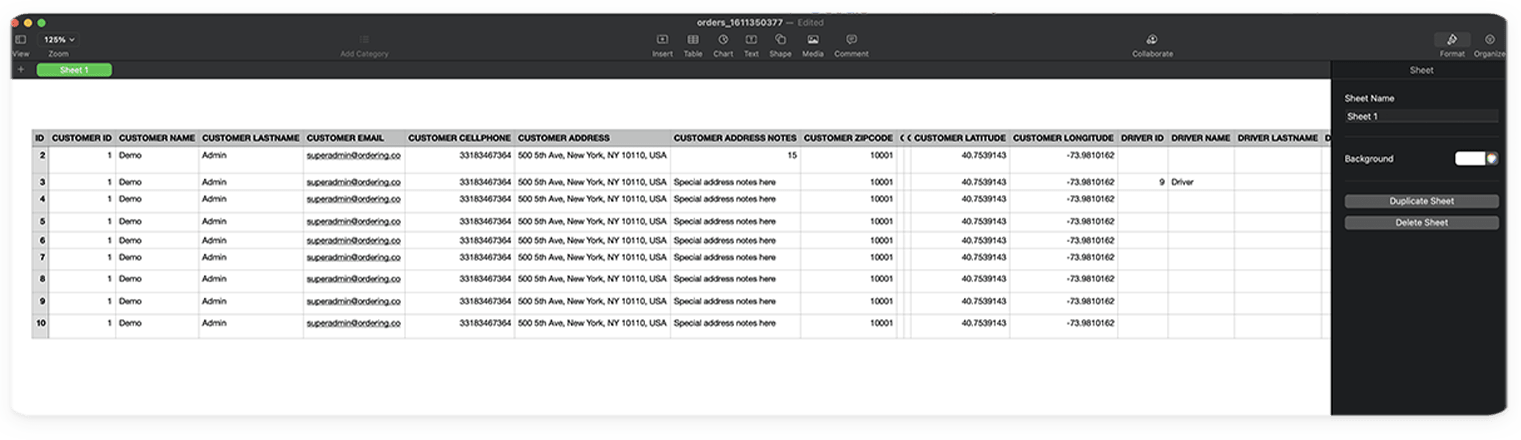This screenshot has height=440, width=1521.
Task: Select the cell reading Driver in row 3
Action: tap(1201, 182)
